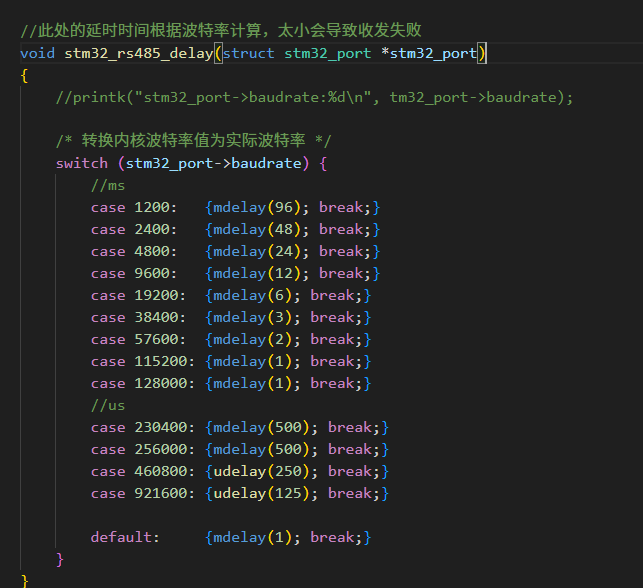643x588 pixels.
Task: Click mdelay(48) call
Action: click(258, 230)
